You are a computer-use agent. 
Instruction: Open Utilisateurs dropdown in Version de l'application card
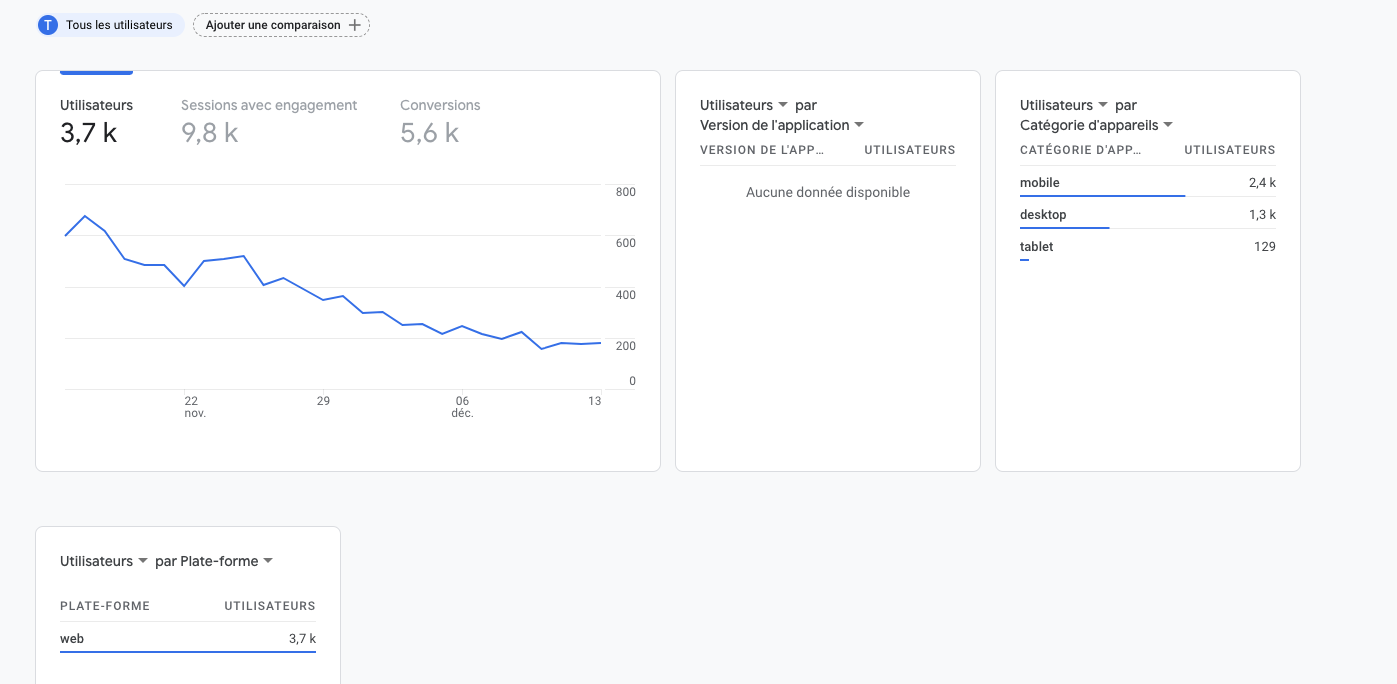[744, 105]
